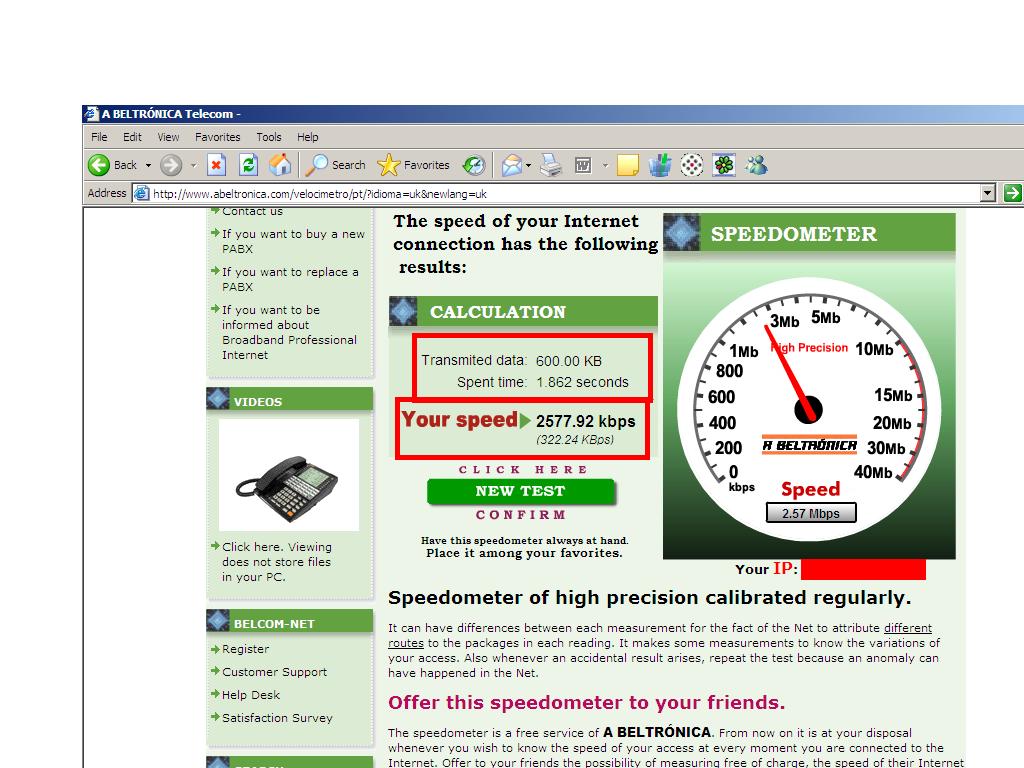This screenshot has height=768, width=1024.
Task: Refresh the current page
Action: (x=248, y=165)
